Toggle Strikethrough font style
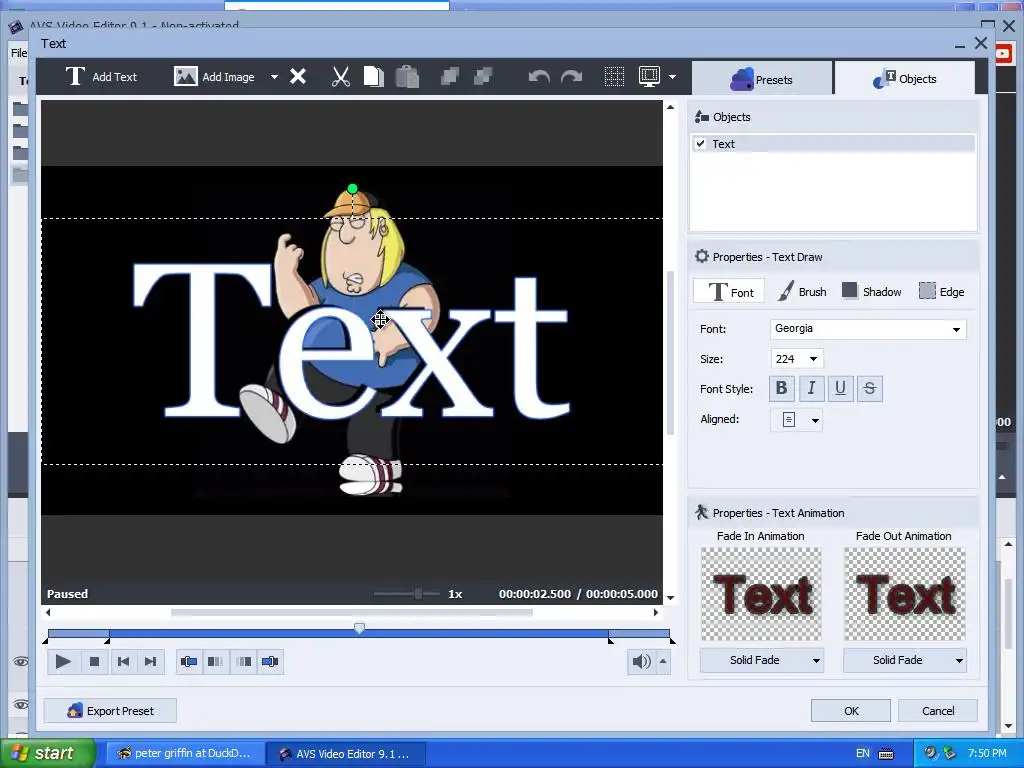 870,389
